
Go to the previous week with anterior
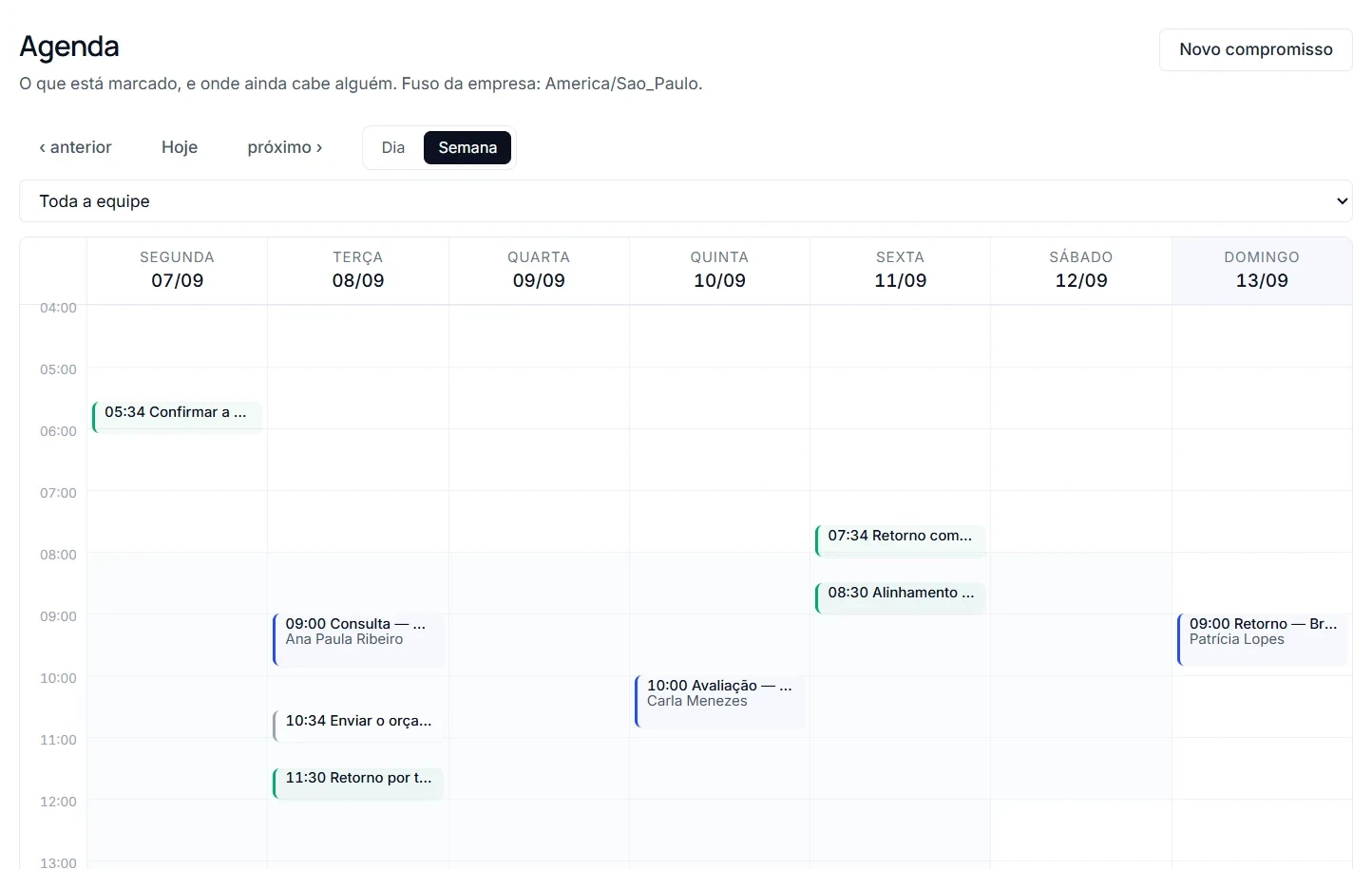point(75,147)
